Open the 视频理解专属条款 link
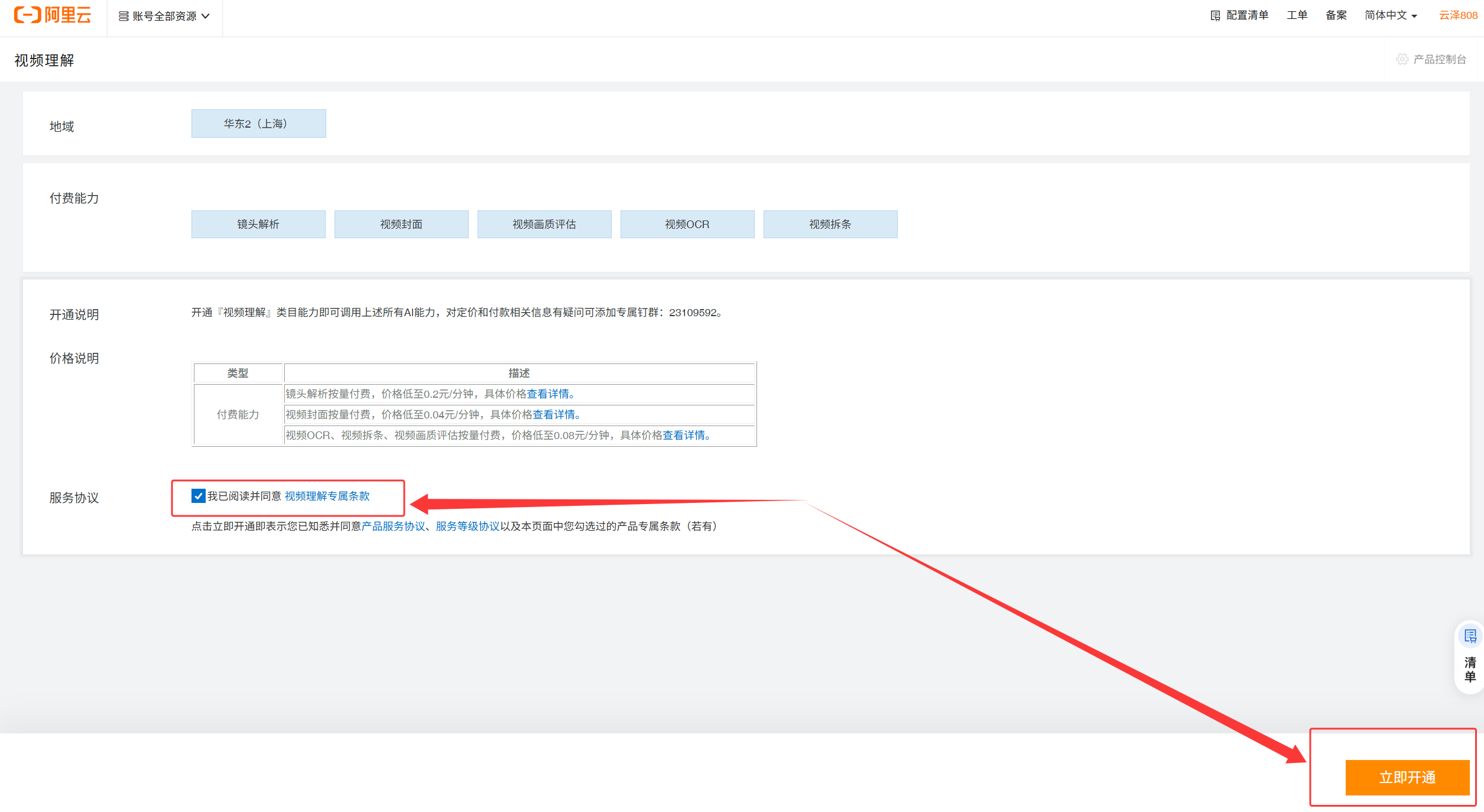1484x812 pixels. (327, 496)
